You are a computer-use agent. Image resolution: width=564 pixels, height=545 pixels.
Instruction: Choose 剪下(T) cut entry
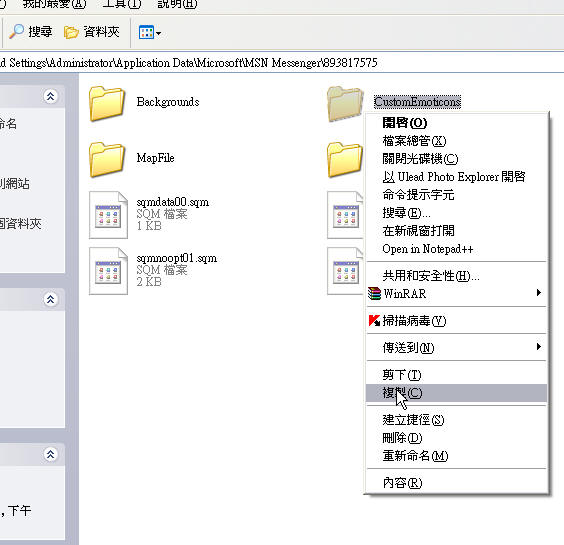click(456, 374)
